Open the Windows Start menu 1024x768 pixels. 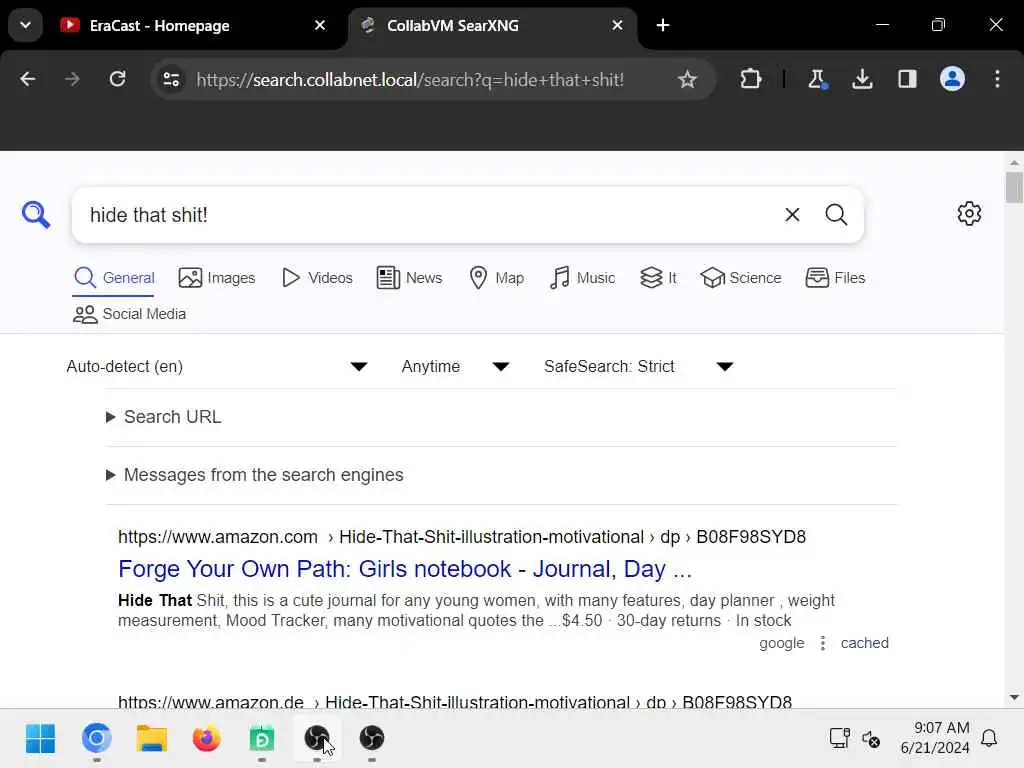pyautogui.click(x=40, y=739)
